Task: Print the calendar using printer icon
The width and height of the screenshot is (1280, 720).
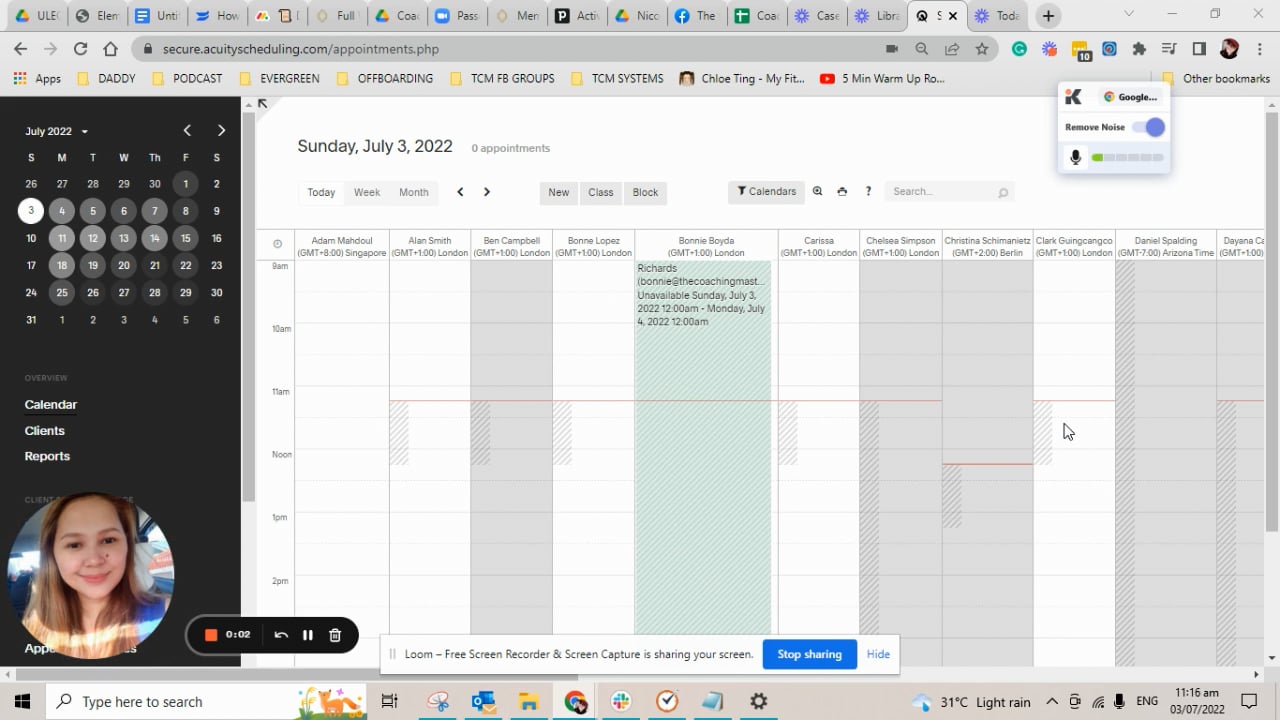Action: pos(842,192)
